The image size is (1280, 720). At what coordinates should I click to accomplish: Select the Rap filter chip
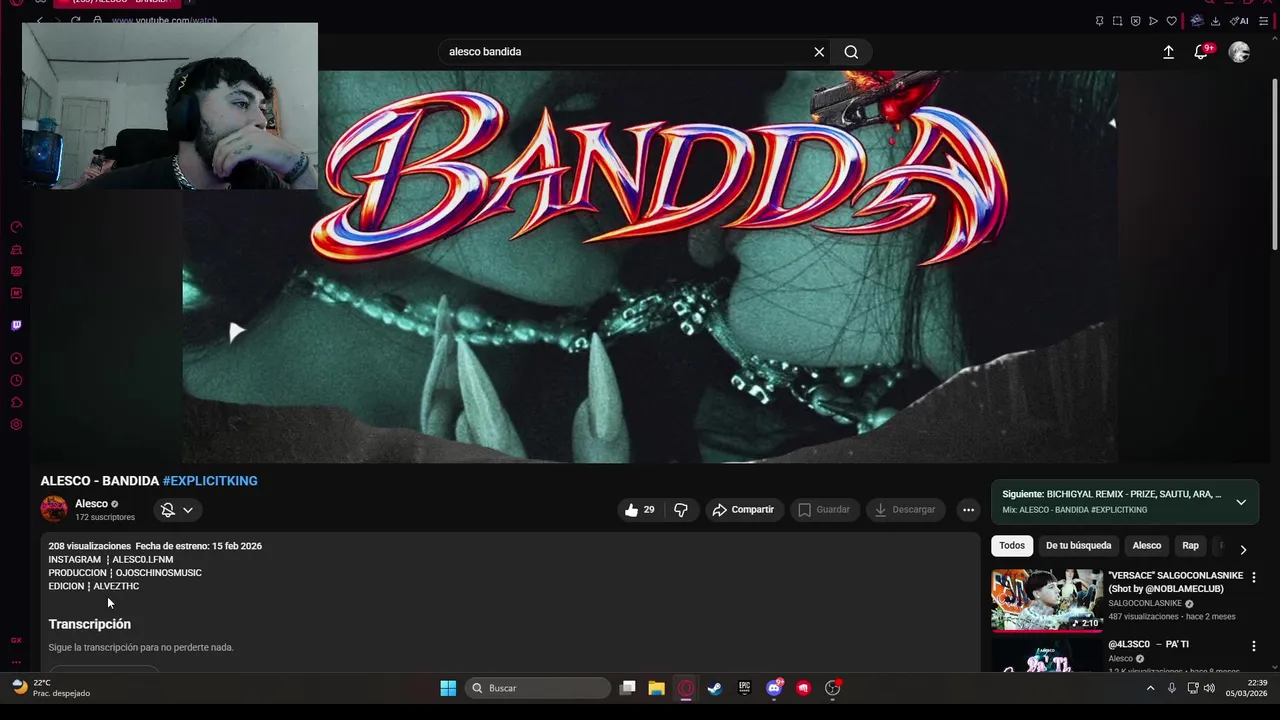(1190, 546)
